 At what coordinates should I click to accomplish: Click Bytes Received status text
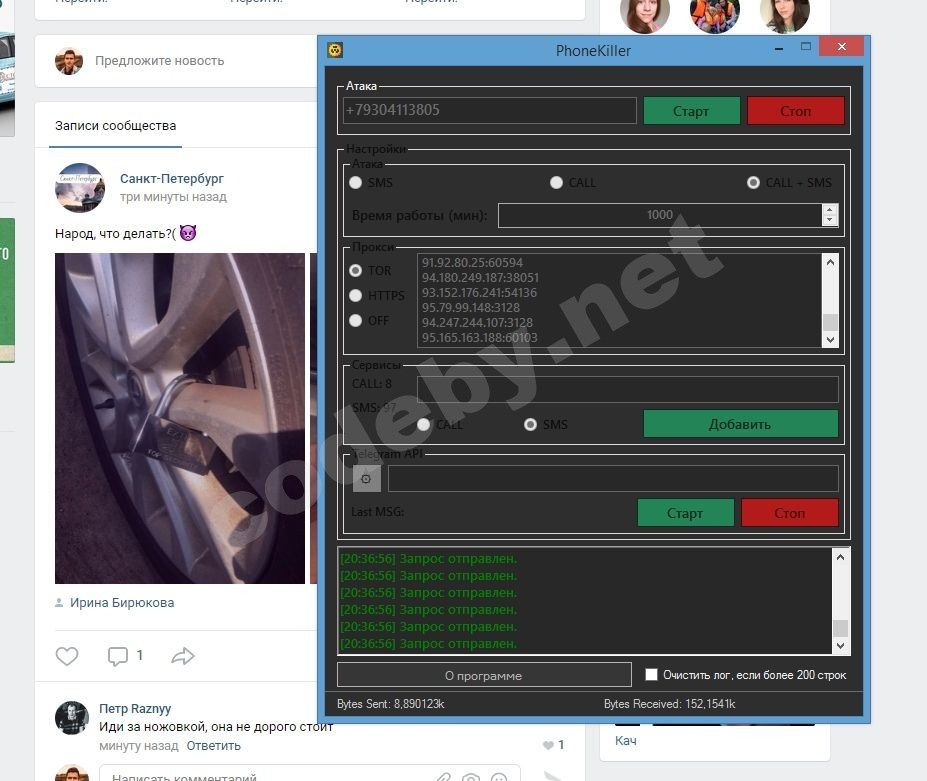click(669, 704)
